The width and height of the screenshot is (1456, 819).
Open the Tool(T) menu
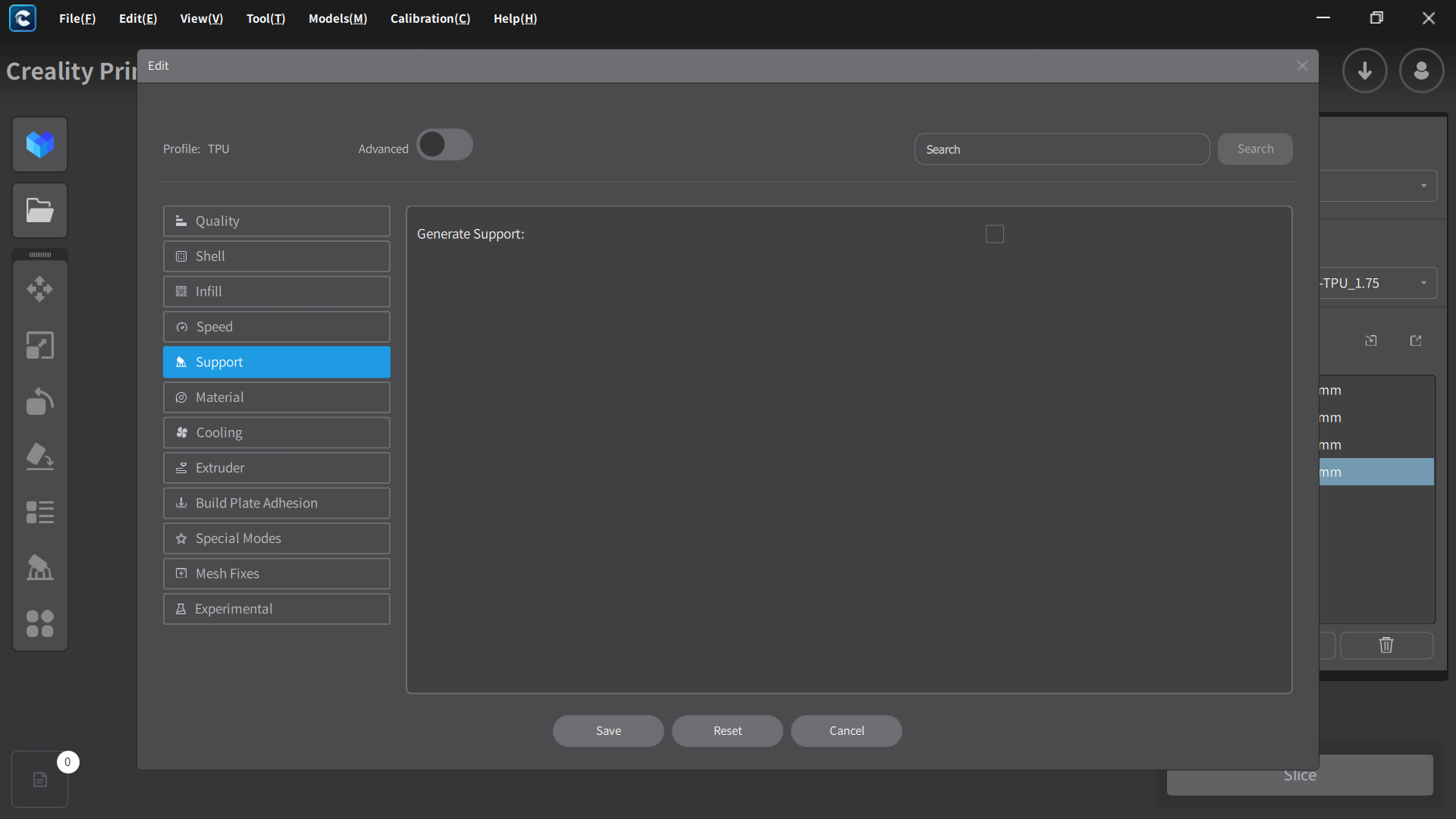(265, 18)
